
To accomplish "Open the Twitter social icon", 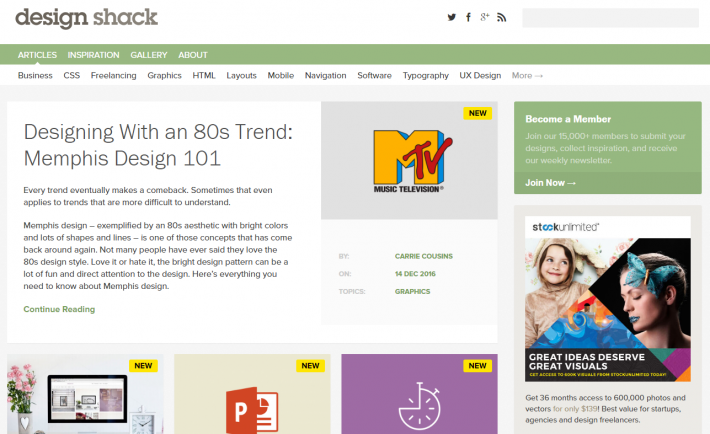I will click(x=451, y=18).
